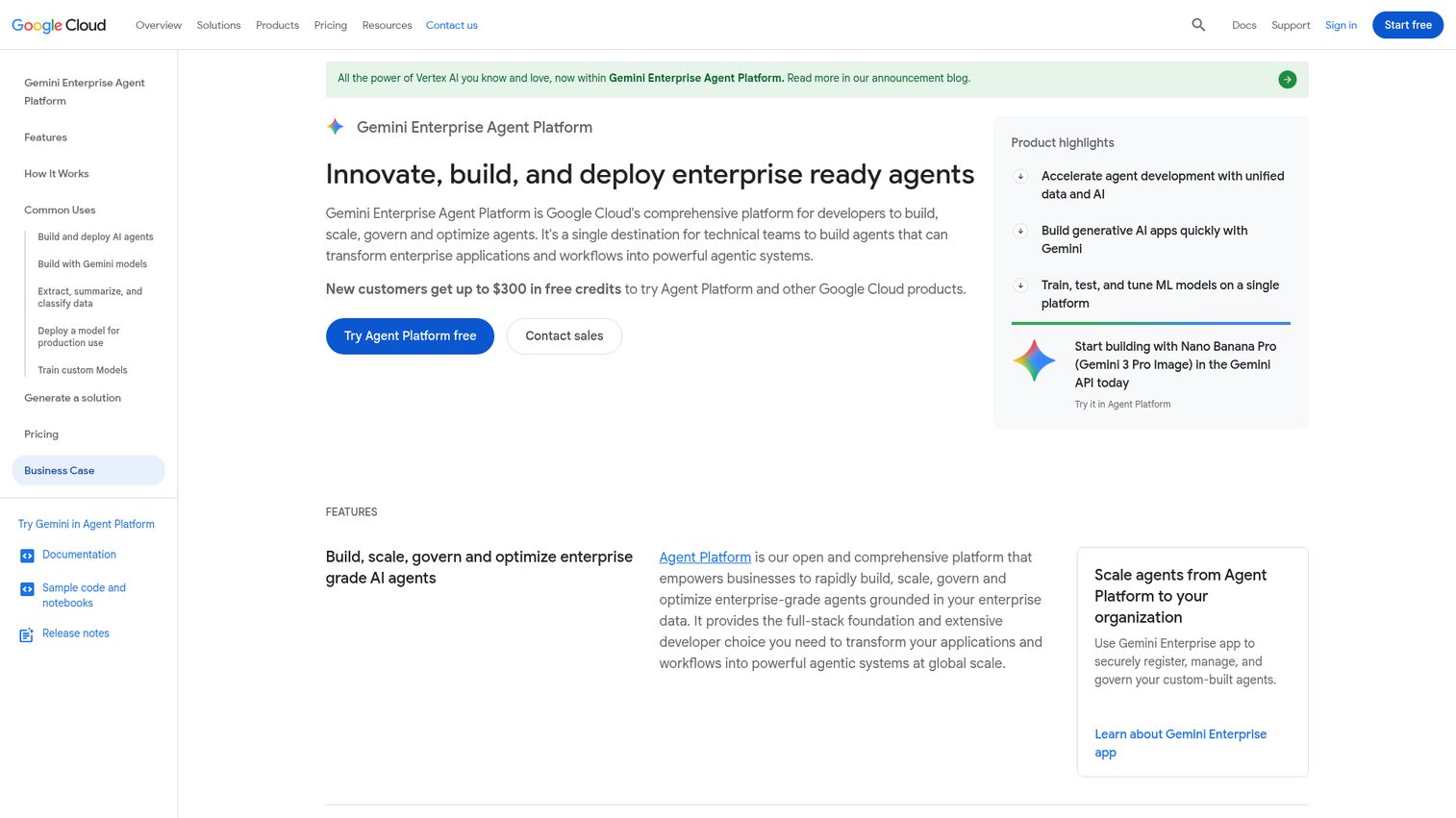The image size is (1456, 818).
Task: Open the Products menu
Action: coord(277,25)
